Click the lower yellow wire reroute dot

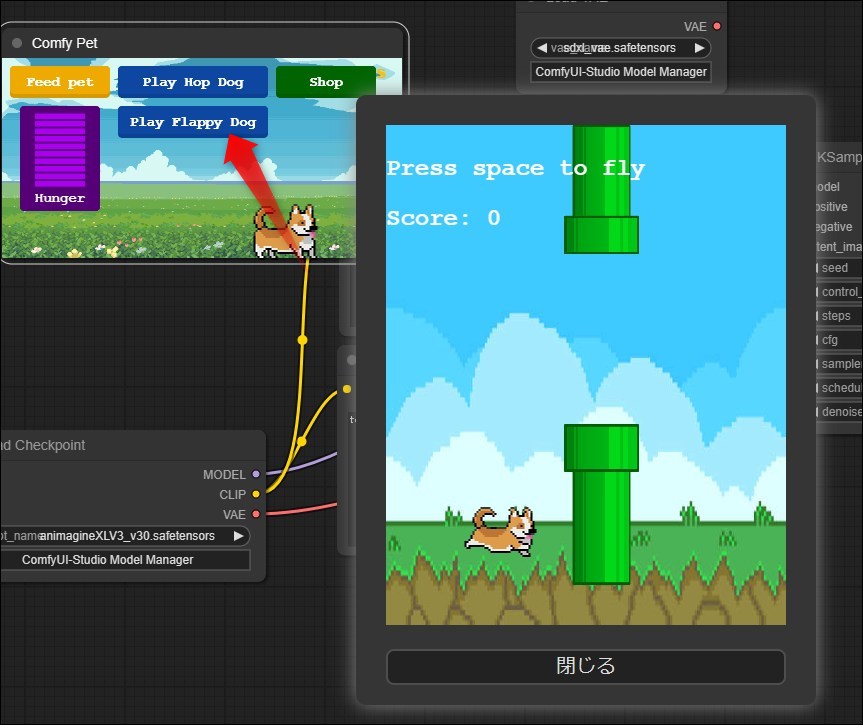[x=302, y=441]
